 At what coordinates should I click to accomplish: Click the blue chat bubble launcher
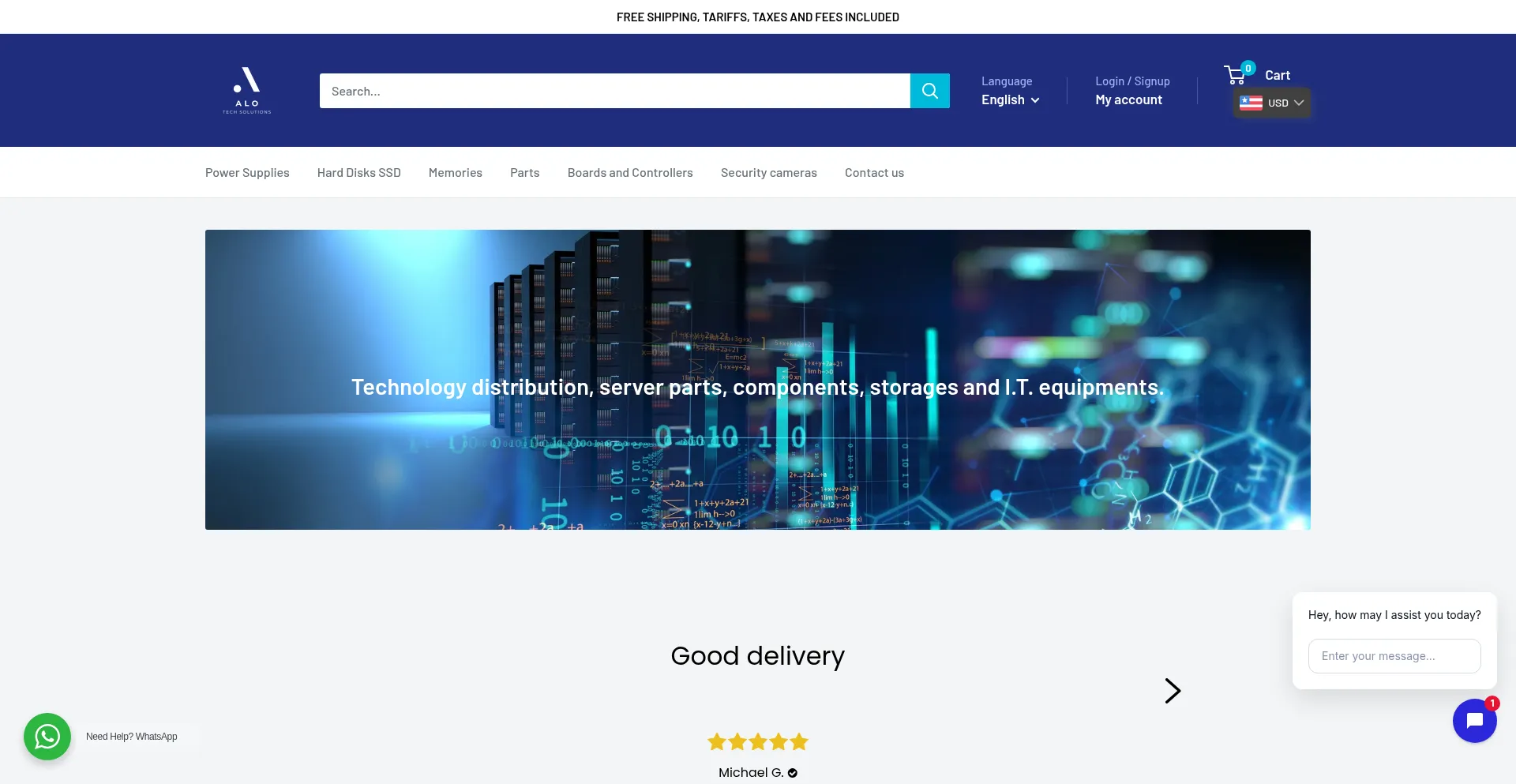[x=1473, y=720]
